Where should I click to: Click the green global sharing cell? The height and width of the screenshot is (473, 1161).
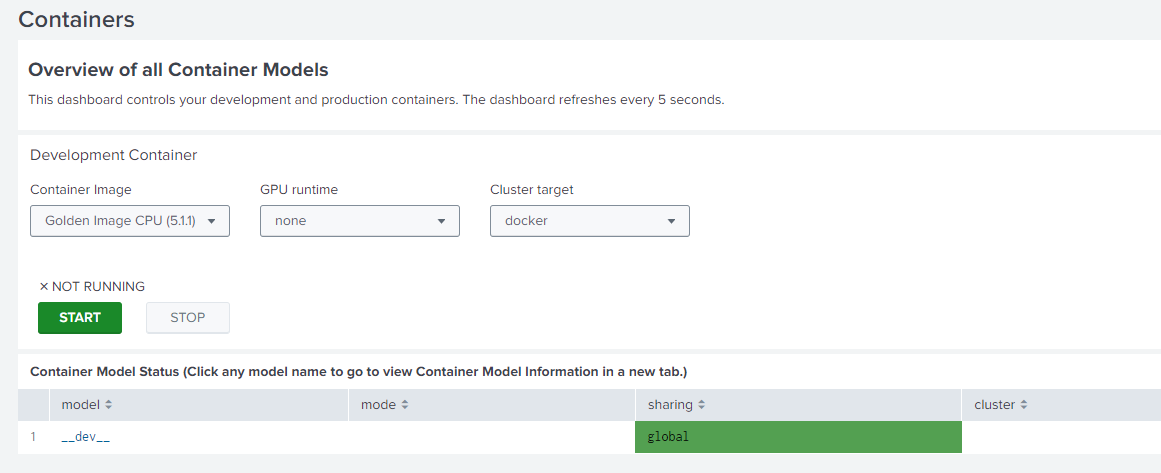[x=797, y=437]
